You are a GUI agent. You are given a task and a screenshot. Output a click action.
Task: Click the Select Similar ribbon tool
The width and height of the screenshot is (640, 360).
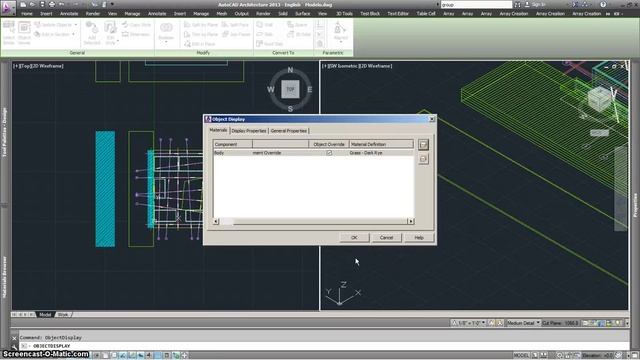pos(9,33)
